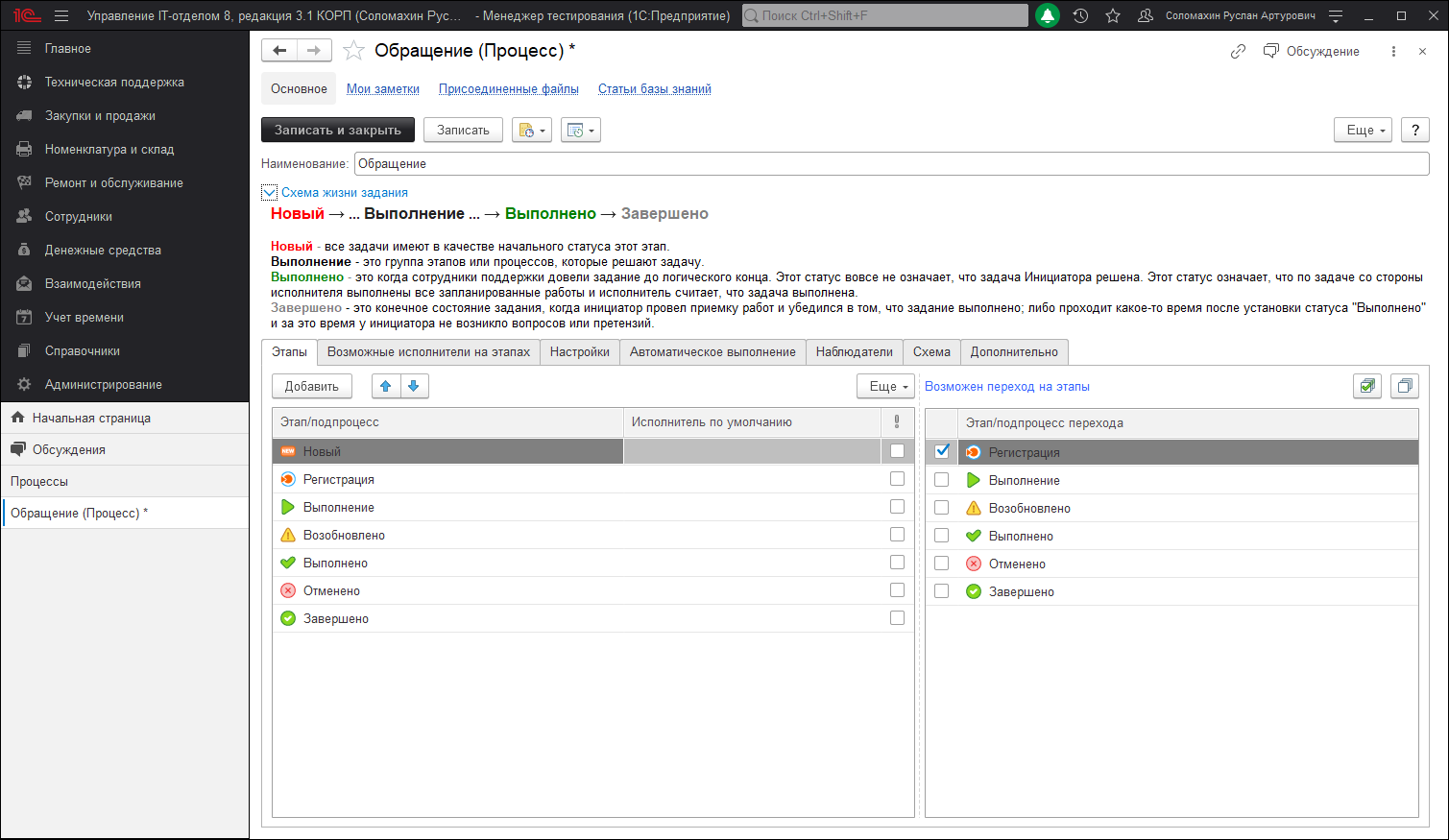The width and height of the screenshot is (1449, 840).
Task: Collapse the Схема жизни задания section
Action: pos(270,193)
